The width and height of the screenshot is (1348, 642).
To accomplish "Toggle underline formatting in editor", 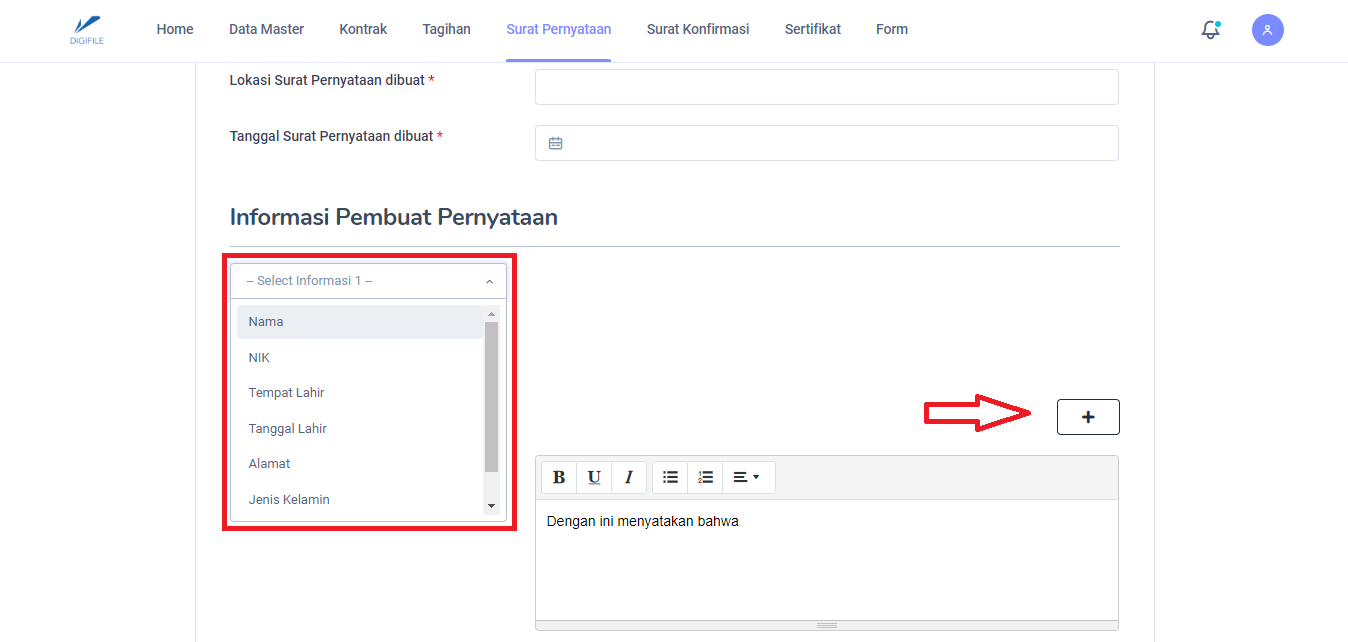I will pyautogui.click(x=594, y=478).
